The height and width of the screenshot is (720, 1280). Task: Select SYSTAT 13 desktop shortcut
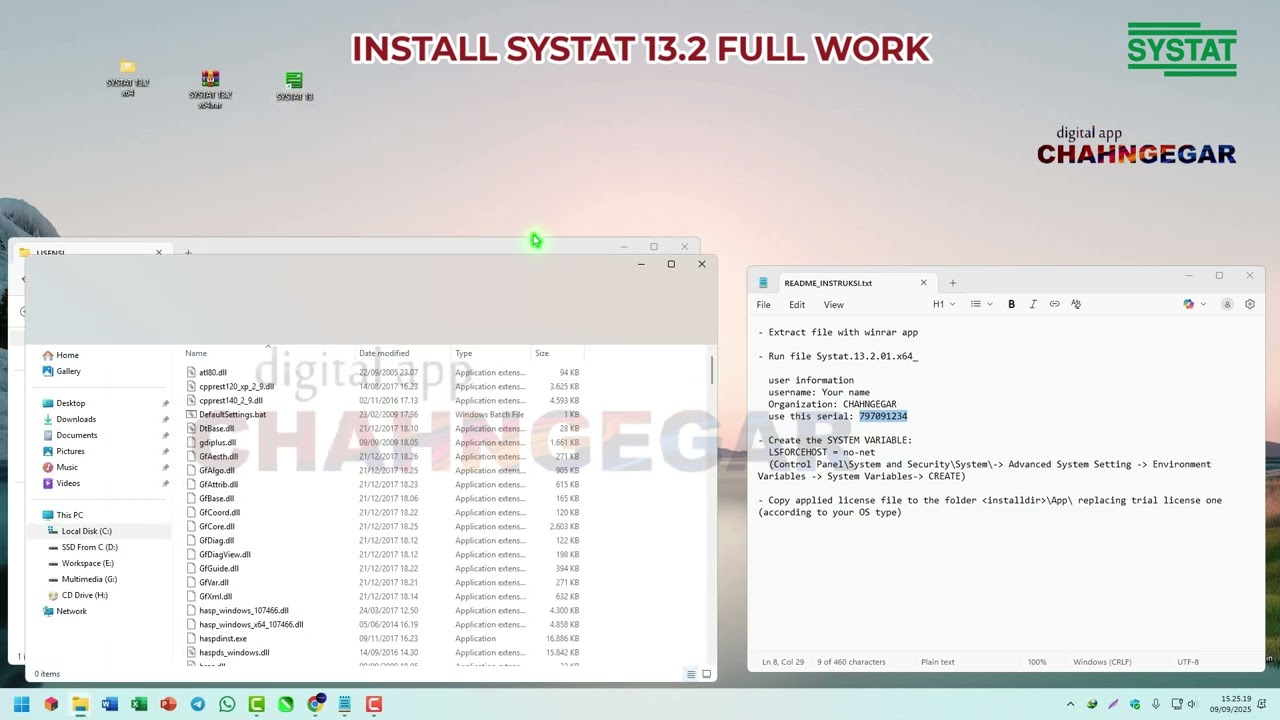click(x=294, y=87)
